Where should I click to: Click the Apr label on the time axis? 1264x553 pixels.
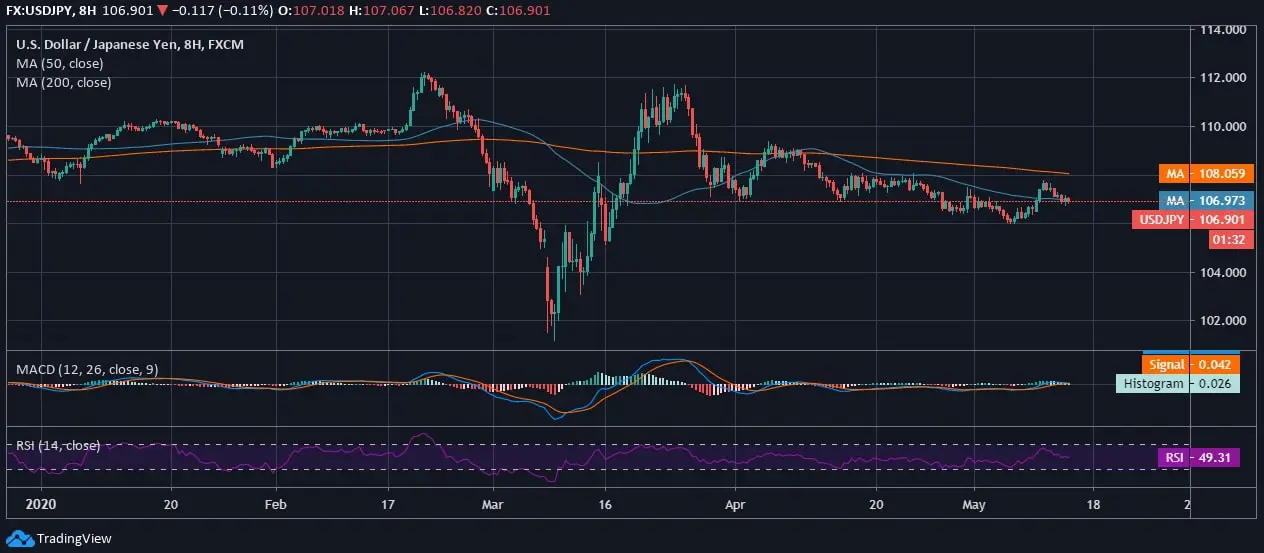pyautogui.click(x=735, y=504)
